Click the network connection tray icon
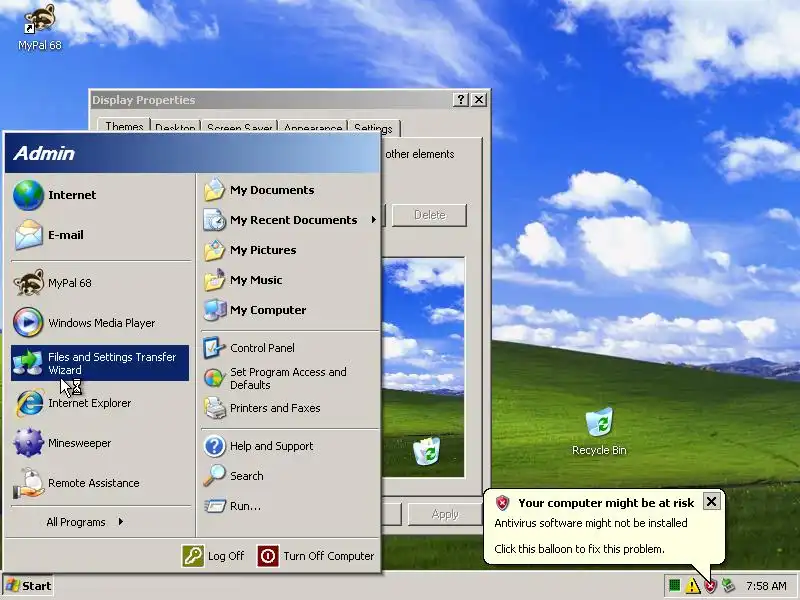Image resolution: width=800 pixels, height=600 pixels. pos(729,586)
